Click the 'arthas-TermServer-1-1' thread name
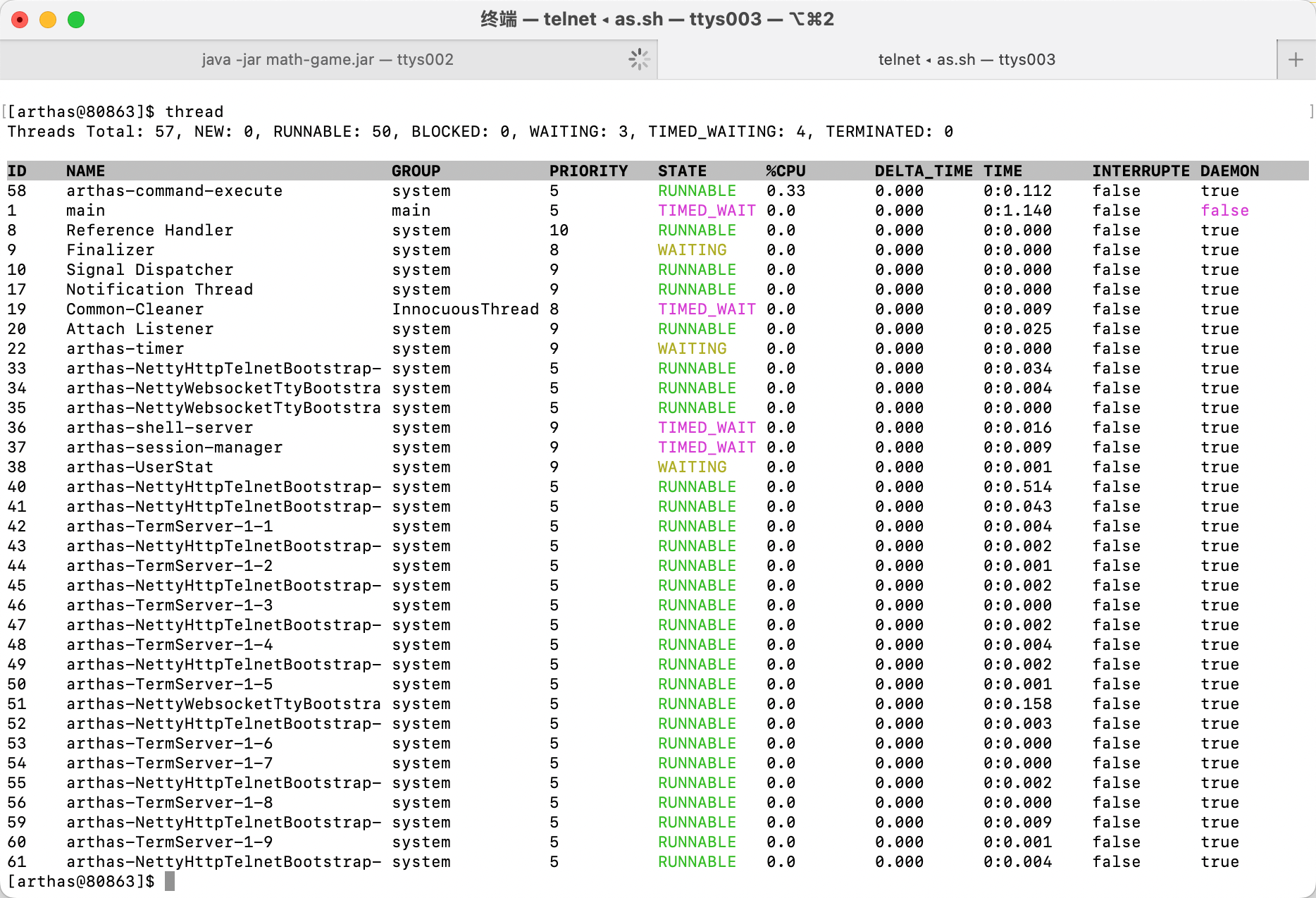 pos(169,526)
